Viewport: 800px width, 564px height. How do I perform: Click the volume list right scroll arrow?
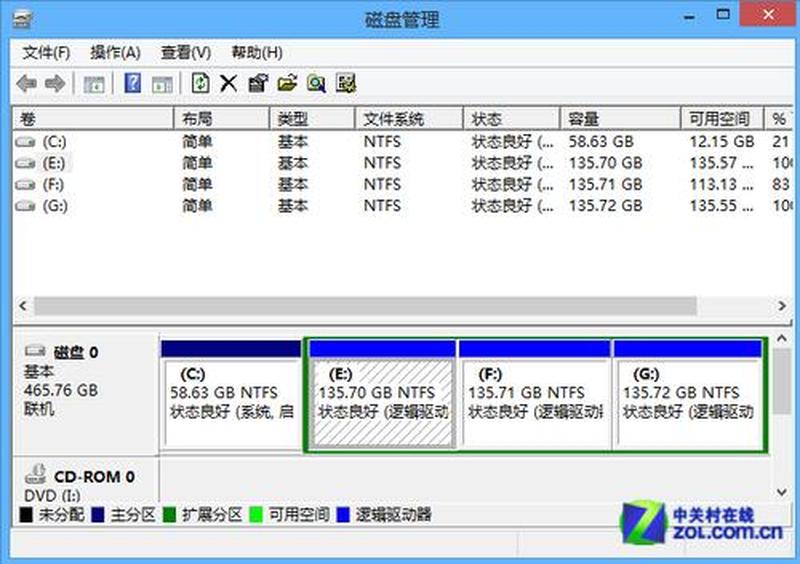[x=782, y=306]
